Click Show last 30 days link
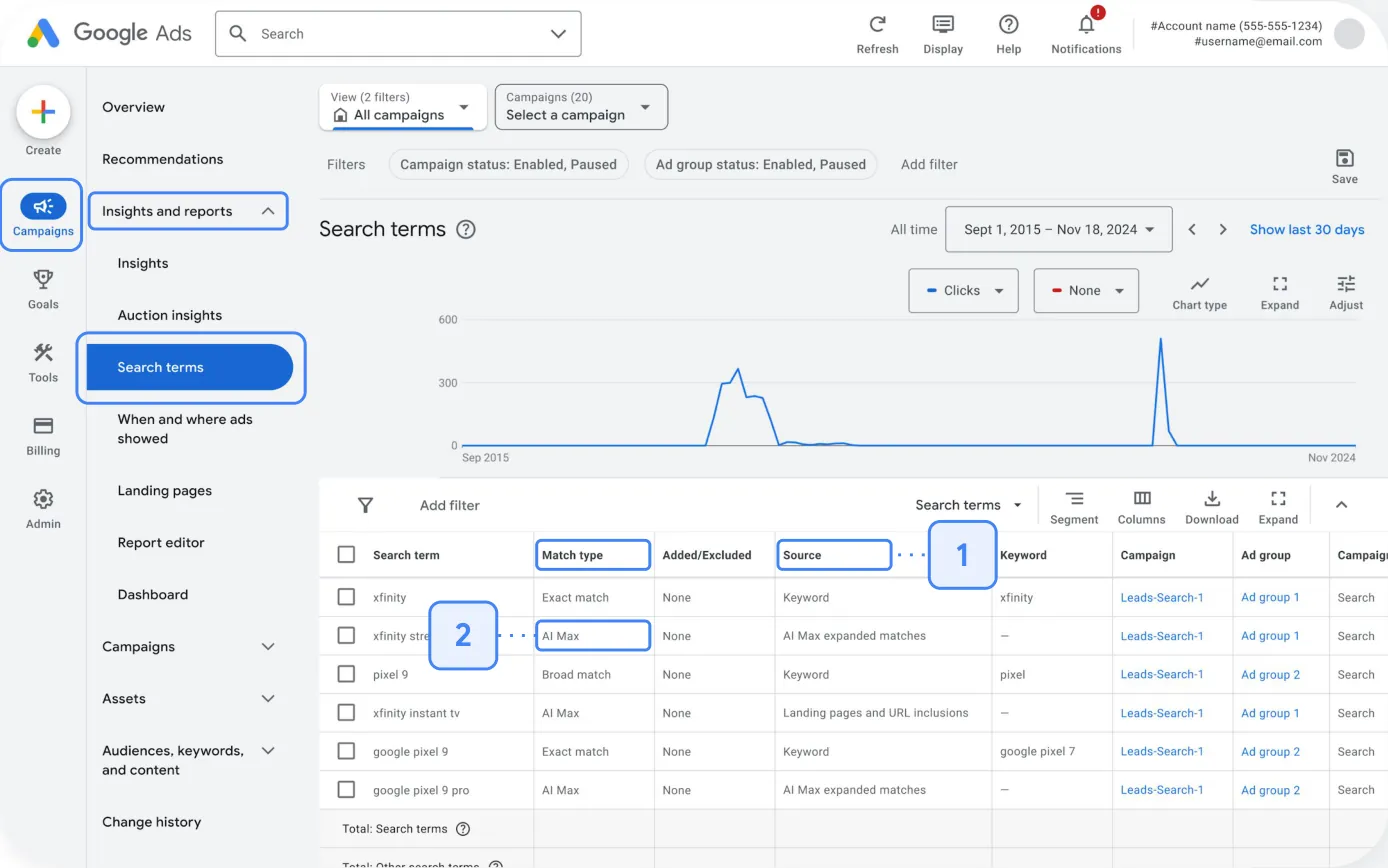 1307,229
